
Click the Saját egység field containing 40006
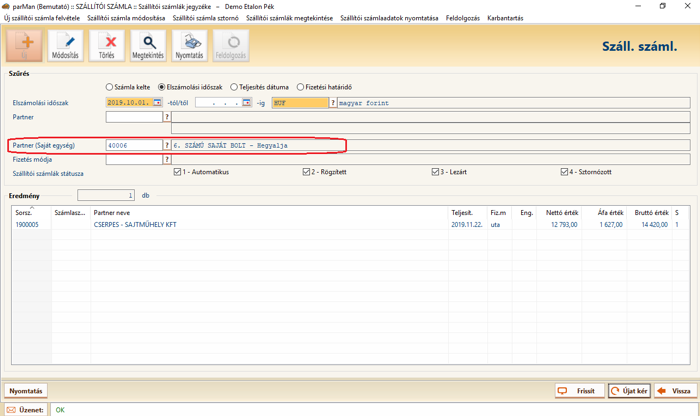click(x=134, y=145)
